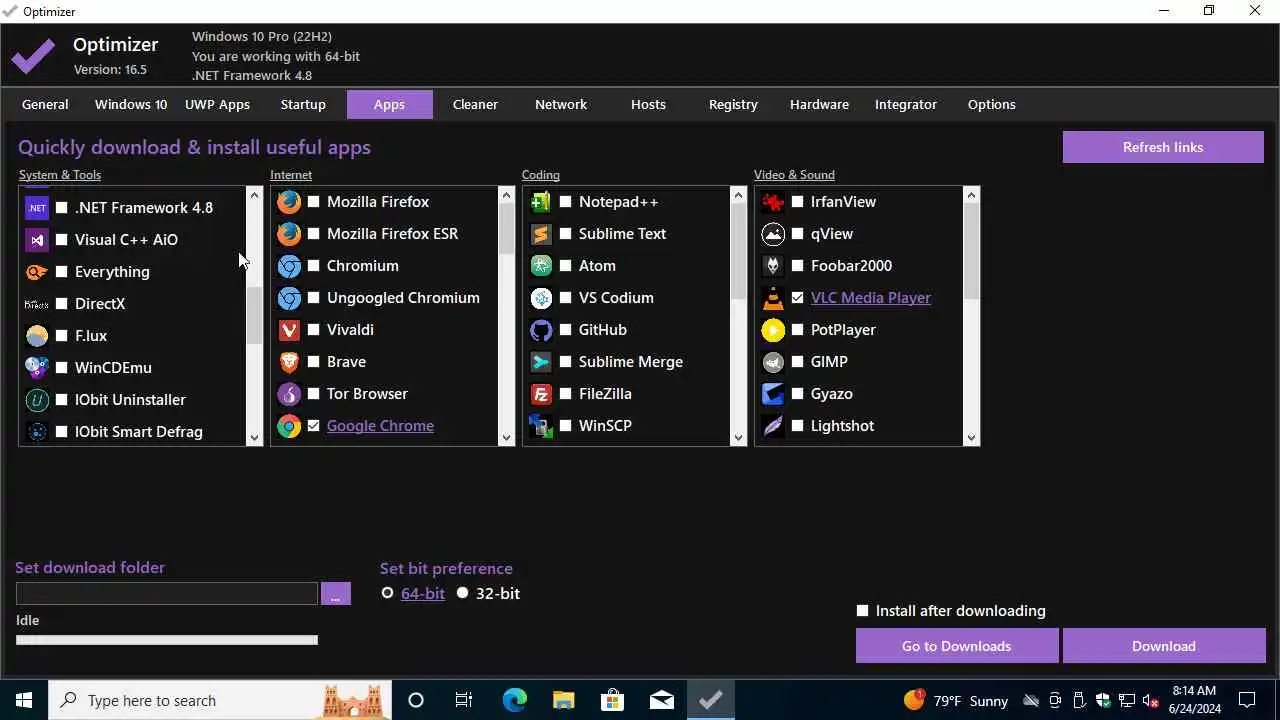
Task: Open File Explorer from the taskbar
Action: (563, 700)
